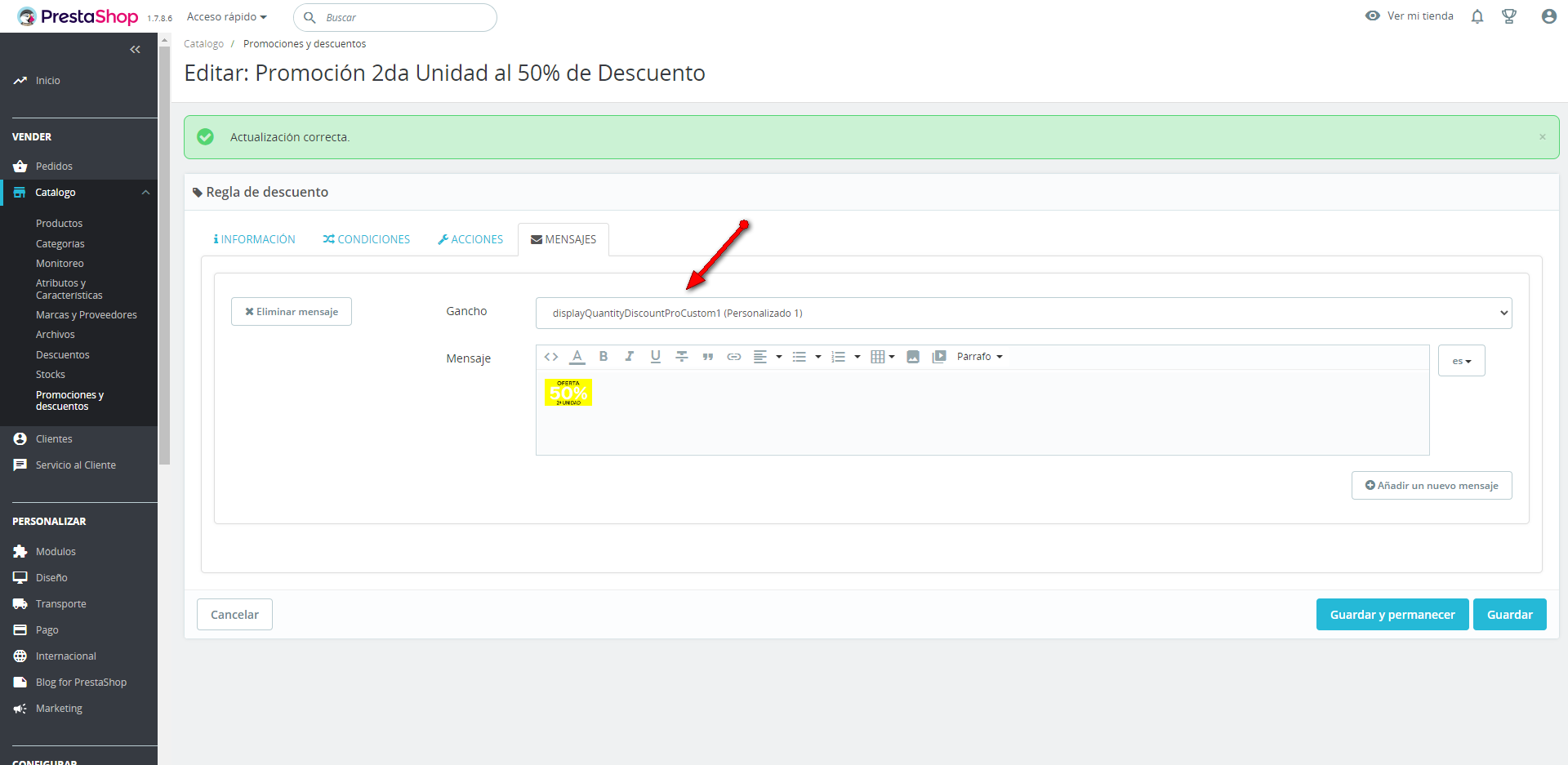Open the Gancho hook dropdown
This screenshot has height=765, width=1568.
click(1024, 314)
